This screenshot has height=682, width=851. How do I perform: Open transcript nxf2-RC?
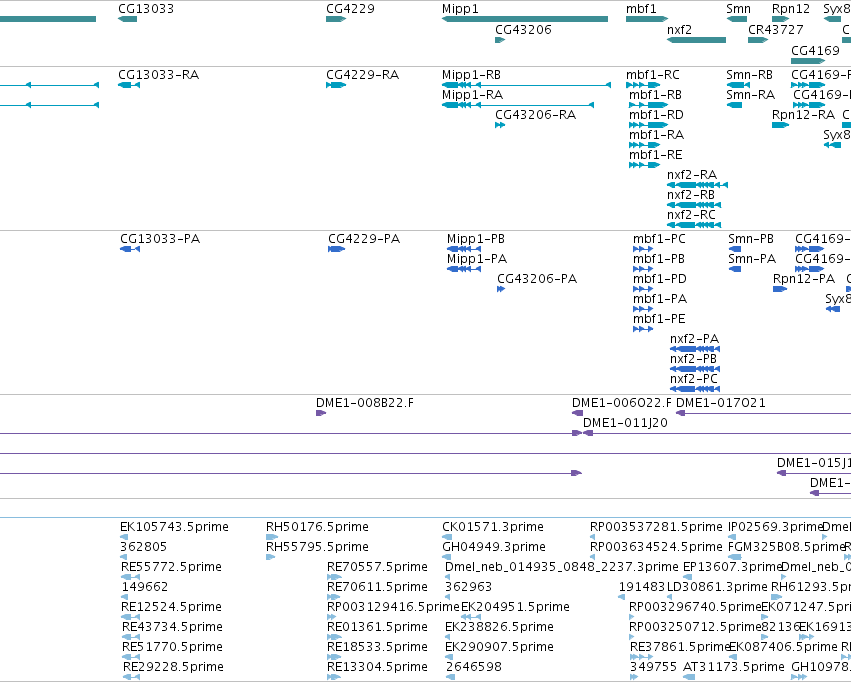tap(691, 215)
